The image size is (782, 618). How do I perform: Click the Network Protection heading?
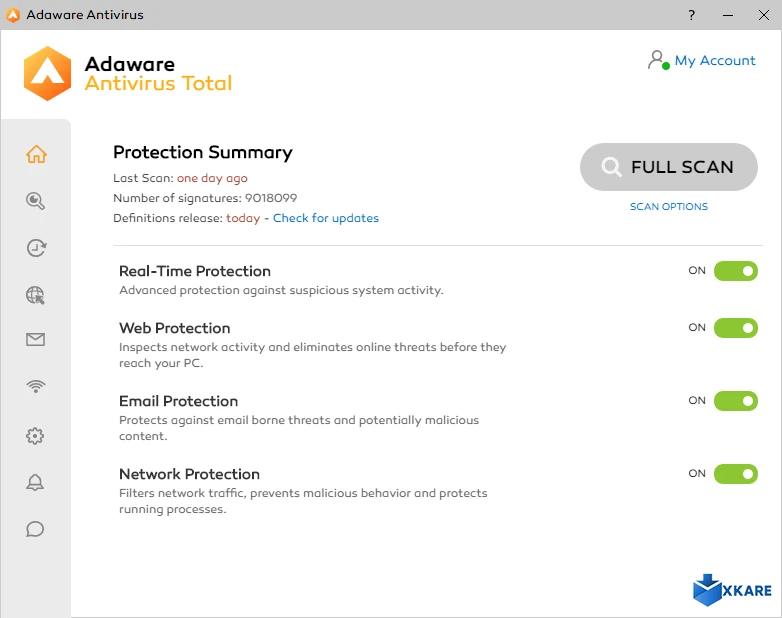(x=190, y=474)
